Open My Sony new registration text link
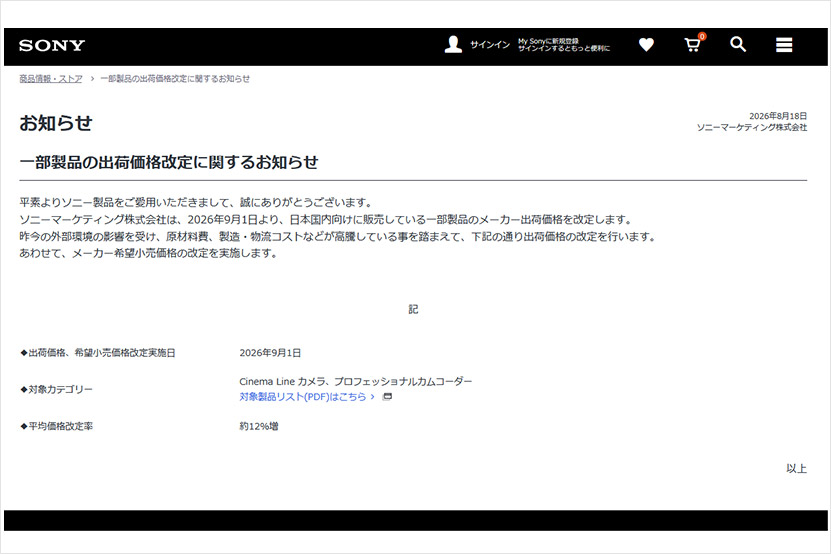831x554 pixels. [564, 45]
